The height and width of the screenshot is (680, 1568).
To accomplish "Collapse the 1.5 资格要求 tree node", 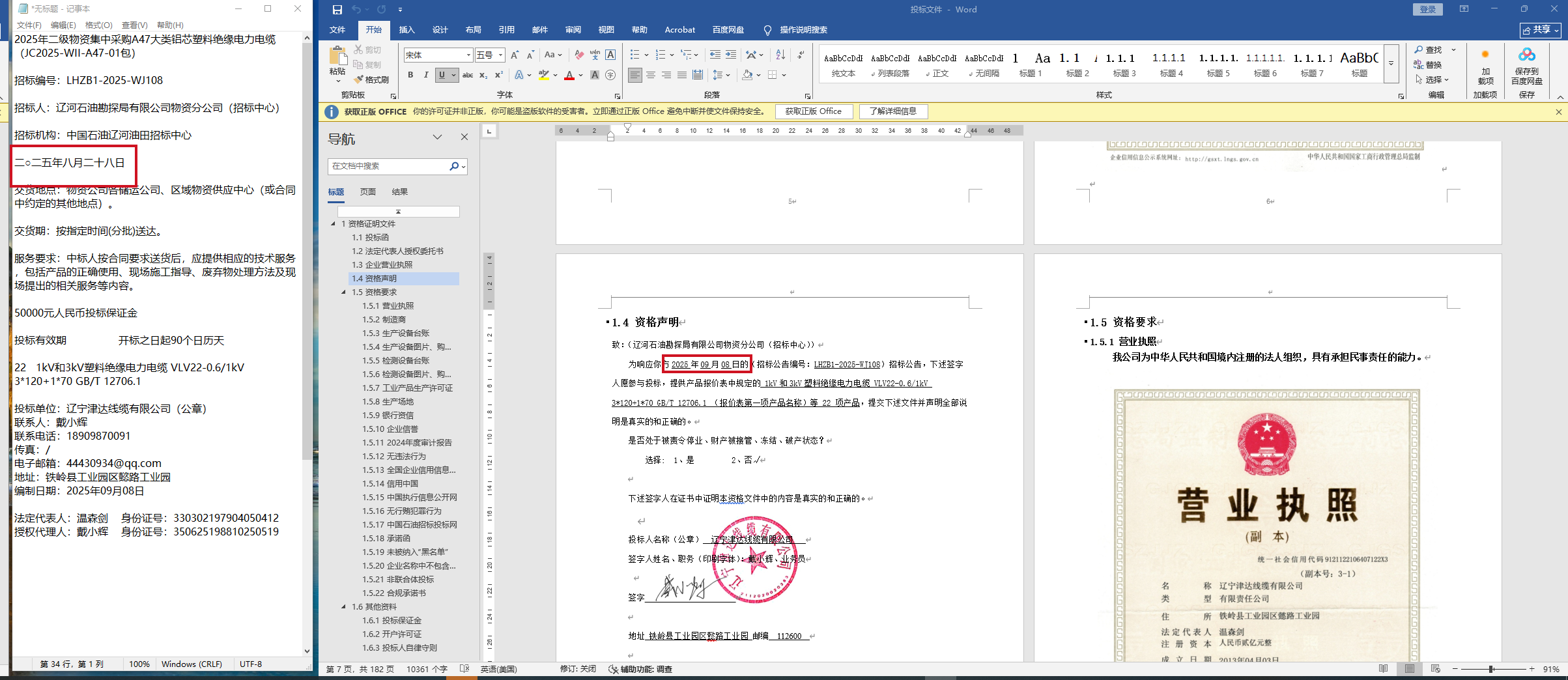I will 344,292.
